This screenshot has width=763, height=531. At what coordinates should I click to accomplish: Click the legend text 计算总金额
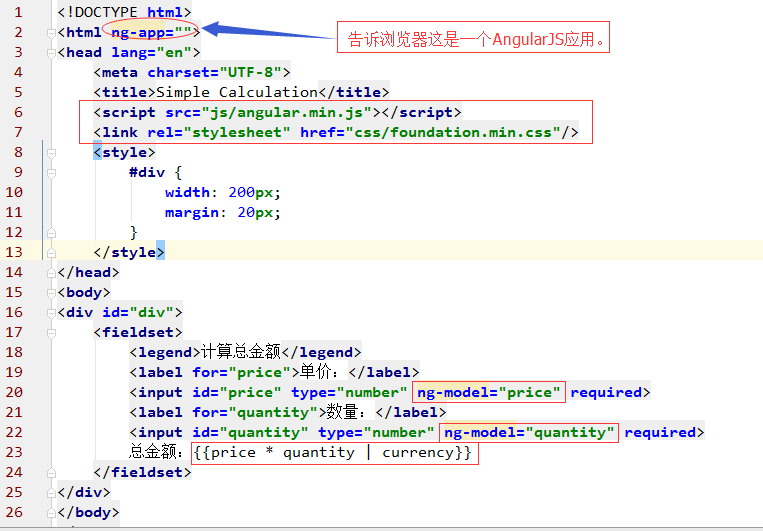coord(241,351)
